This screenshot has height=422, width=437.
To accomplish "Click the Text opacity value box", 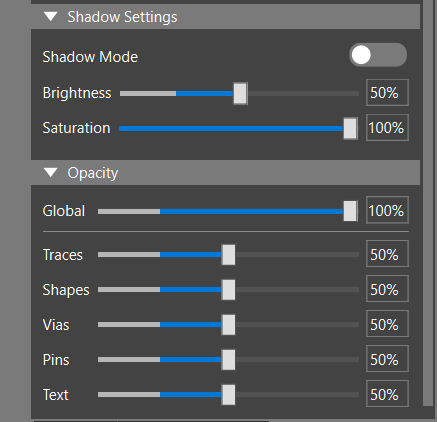I will pos(387,394).
